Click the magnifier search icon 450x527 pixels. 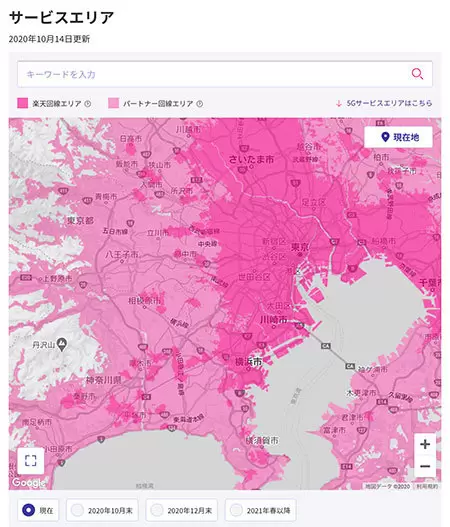[x=417, y=74]
